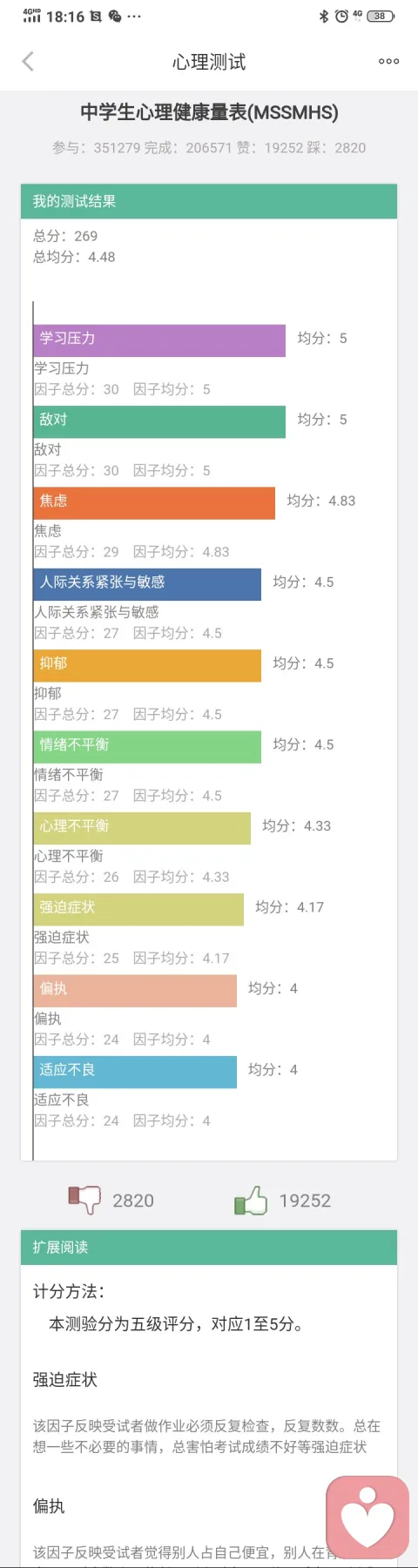
Task: Tap the thumbs-down dislike icon
Action: click(x=84, y=1200)
